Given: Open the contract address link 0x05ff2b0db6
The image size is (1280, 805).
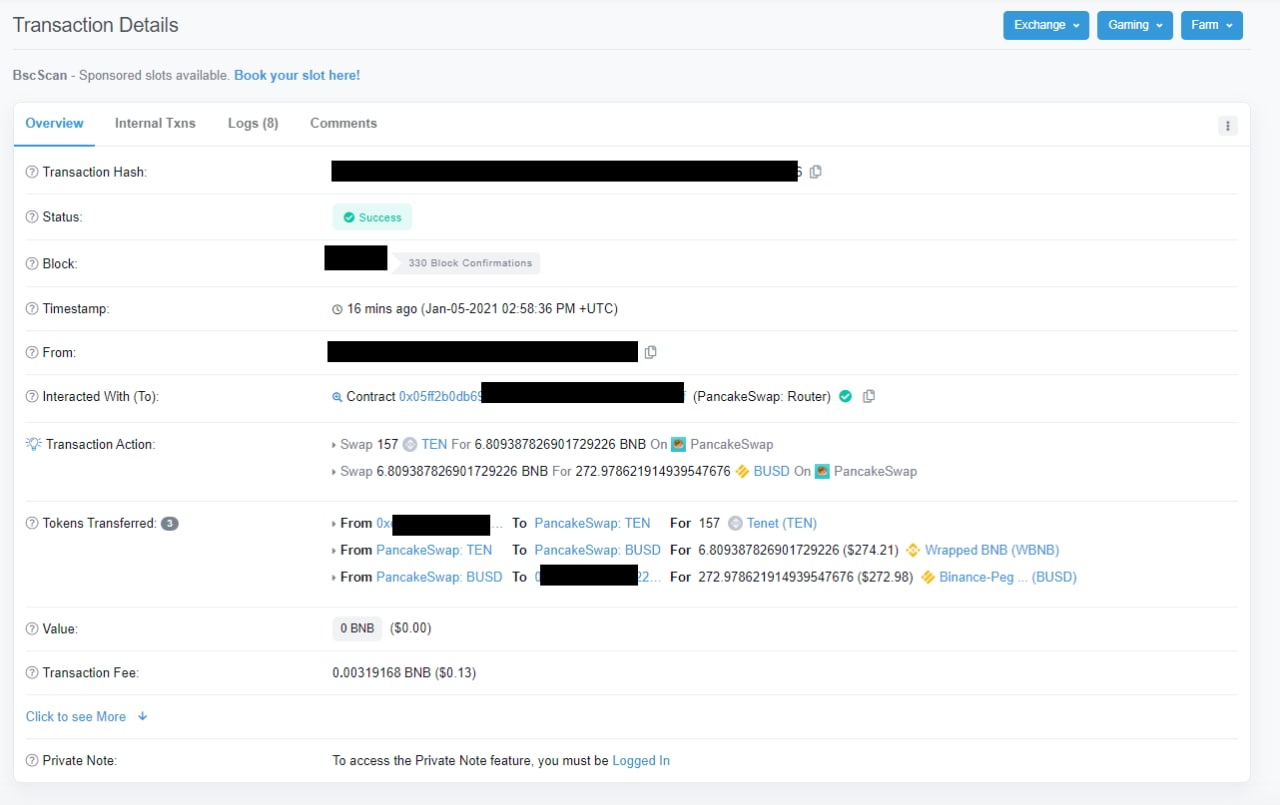Looking at the screenshot, I should click(x=440, y=396).
